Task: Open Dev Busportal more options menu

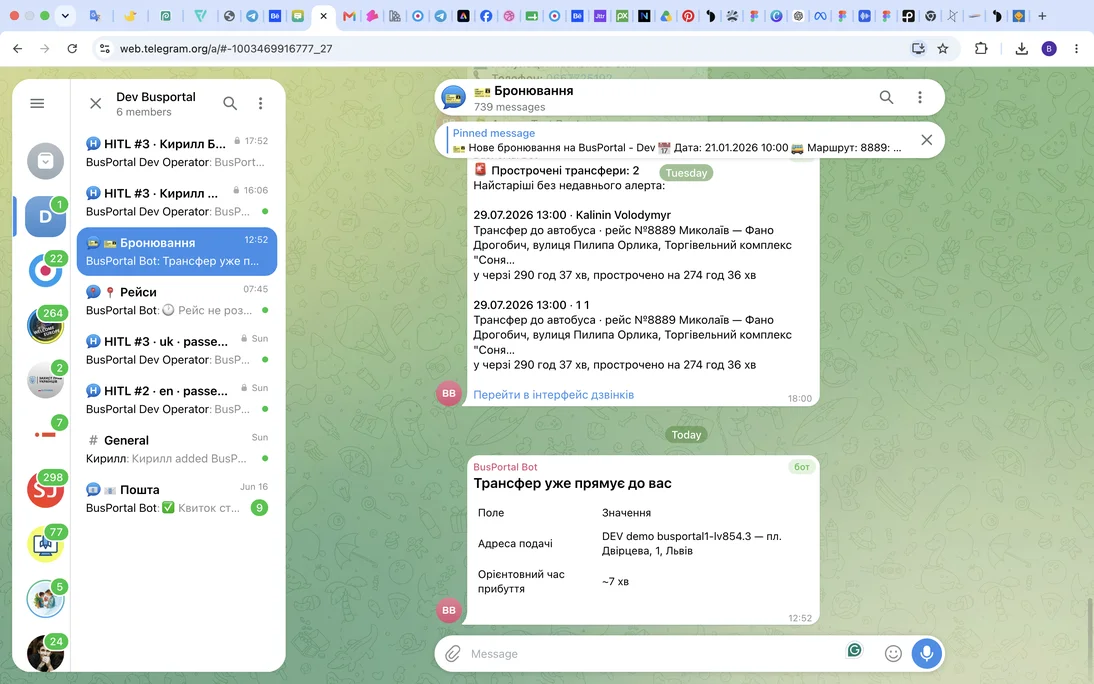Action: pyautogui.click(x=260, y=103)
